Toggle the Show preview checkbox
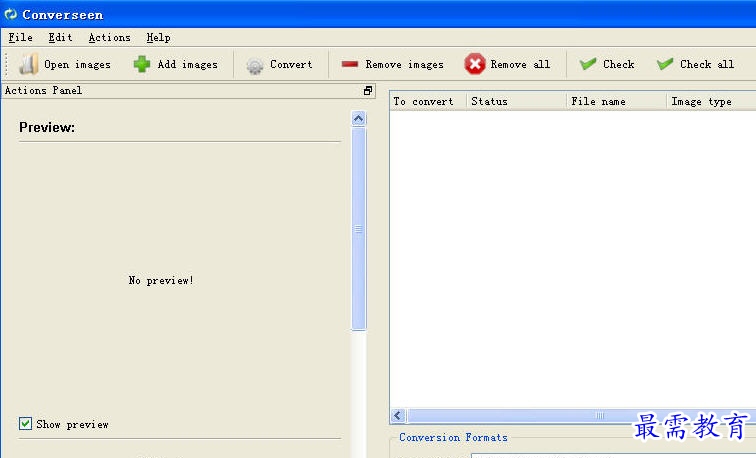This screenshot has width=756, height=458. [26, 423]
